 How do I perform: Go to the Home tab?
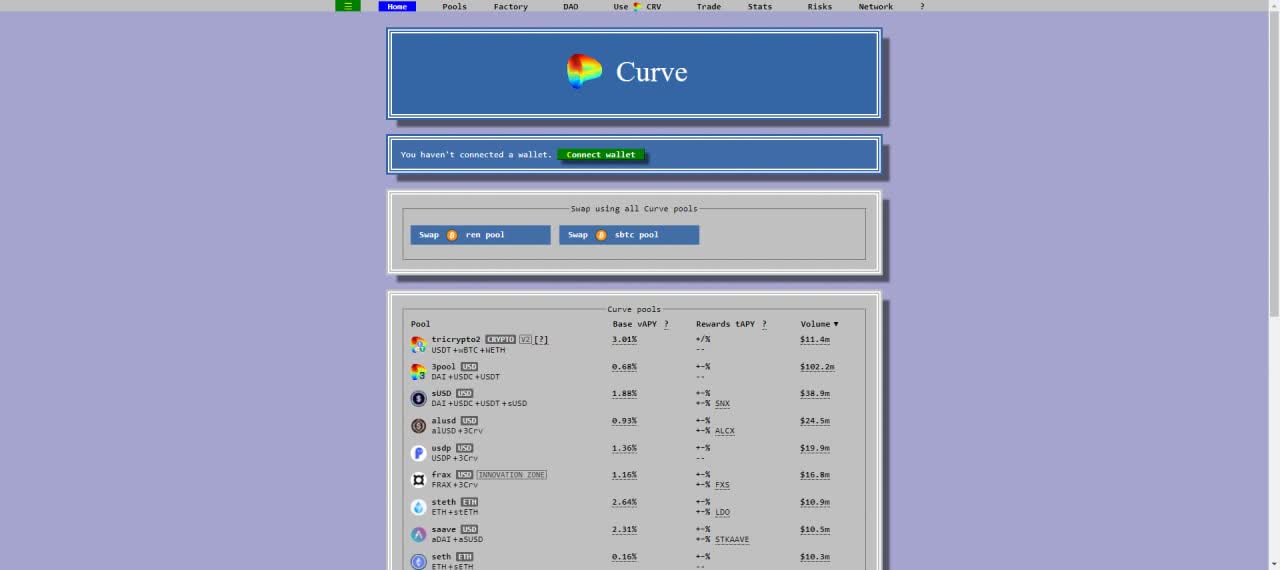coord(397,6)
